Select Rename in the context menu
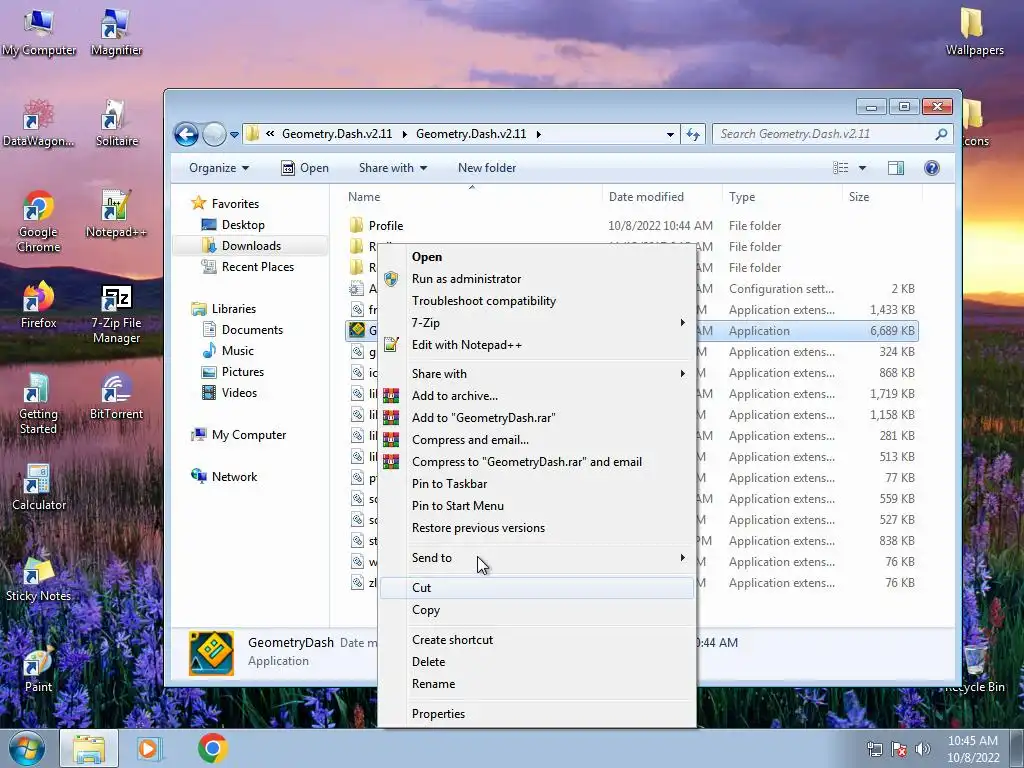This screenshot has width=1024, height=768. pos(537,684)
